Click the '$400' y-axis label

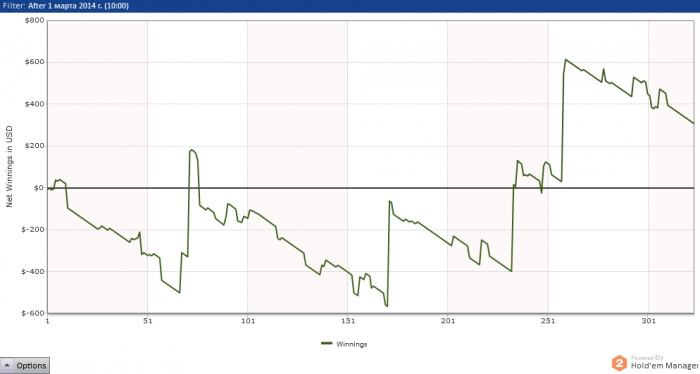point(35,104)
